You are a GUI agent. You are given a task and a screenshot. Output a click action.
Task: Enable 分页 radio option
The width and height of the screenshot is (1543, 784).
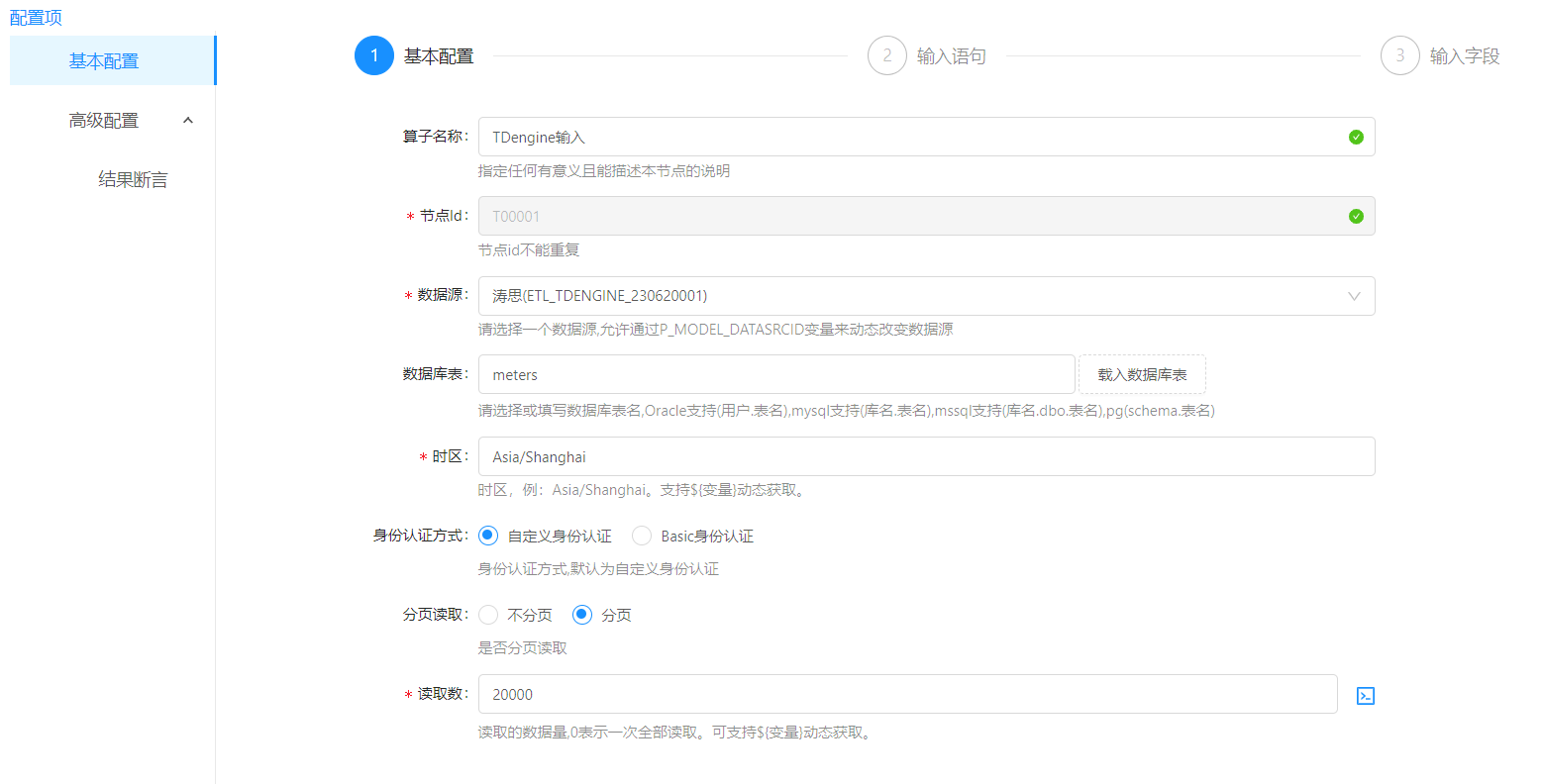[x=582, y=615]
